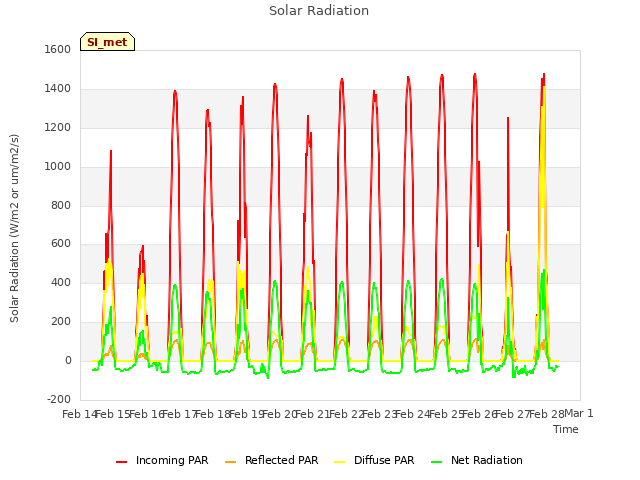Click the Feb 23 x-axis label

[380, 414]
